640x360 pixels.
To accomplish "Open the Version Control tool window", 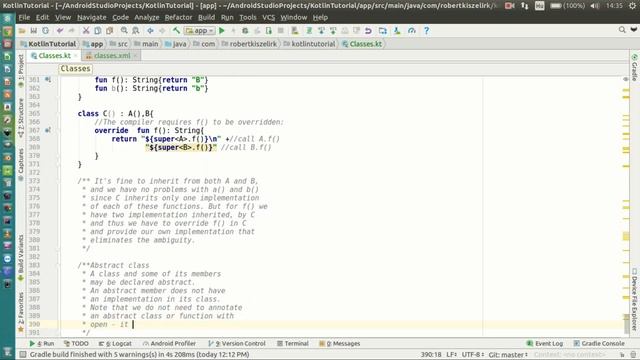I will pyautogui.click(x=237, y=344).
